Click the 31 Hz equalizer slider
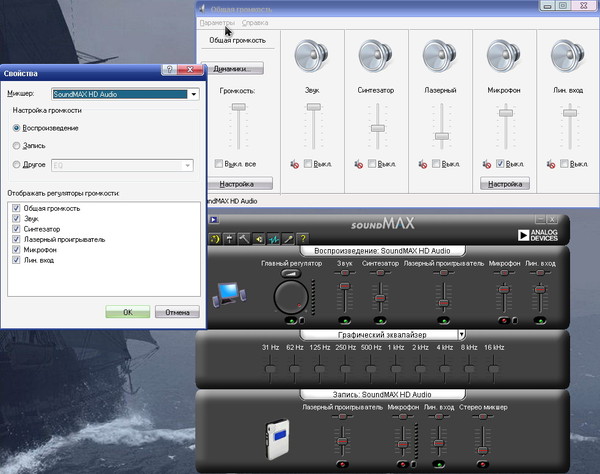This screenshot has height=474, width=600. pyautogui.click(x=270, y=369)
